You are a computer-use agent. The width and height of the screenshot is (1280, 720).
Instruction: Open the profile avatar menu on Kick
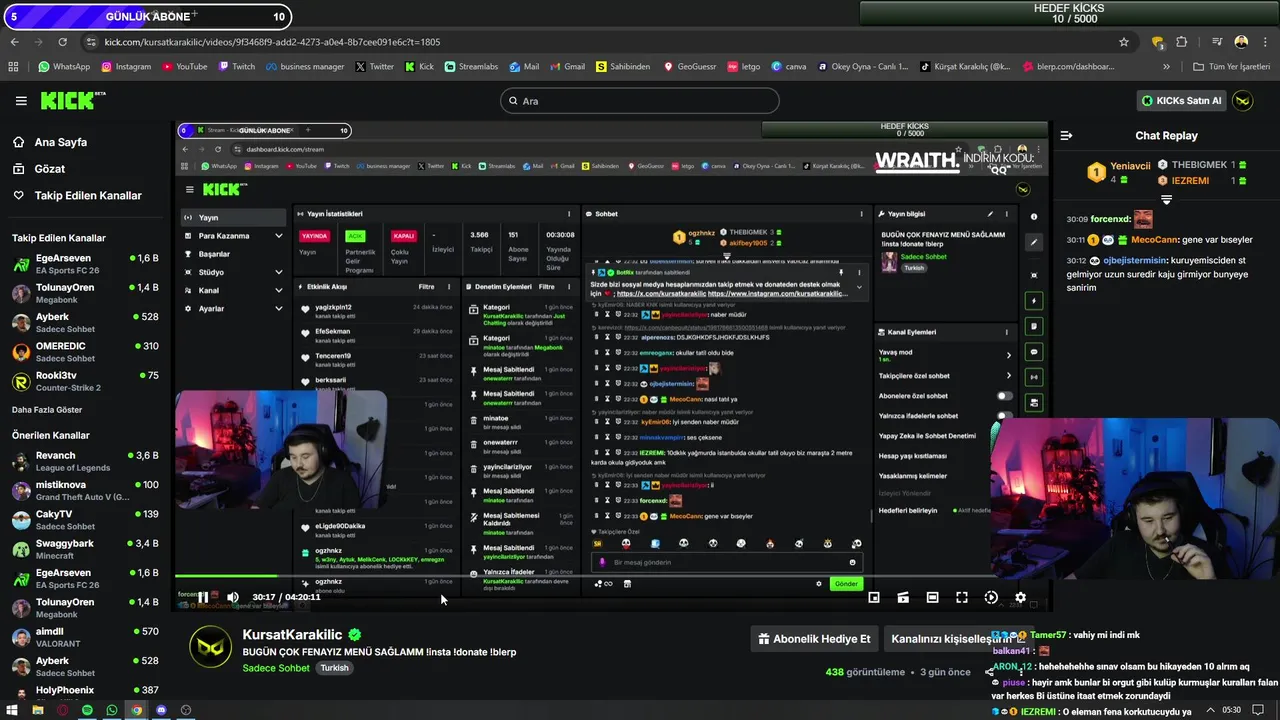pyautogui.click(x=1243, y=100)
